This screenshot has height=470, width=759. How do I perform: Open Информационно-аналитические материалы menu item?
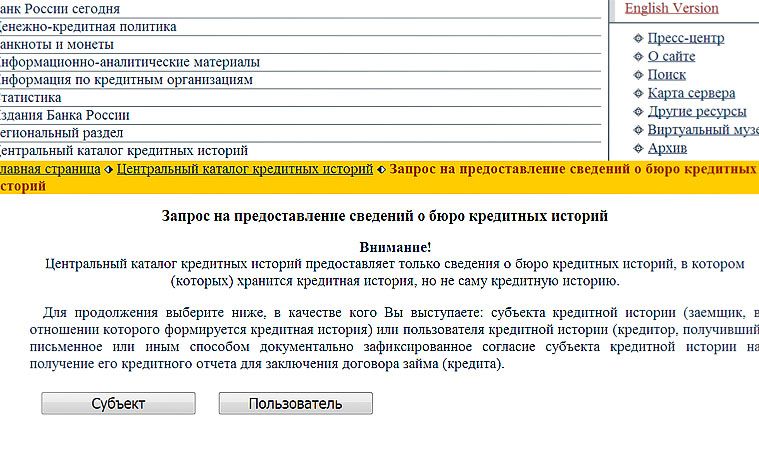tap(129, 62)
